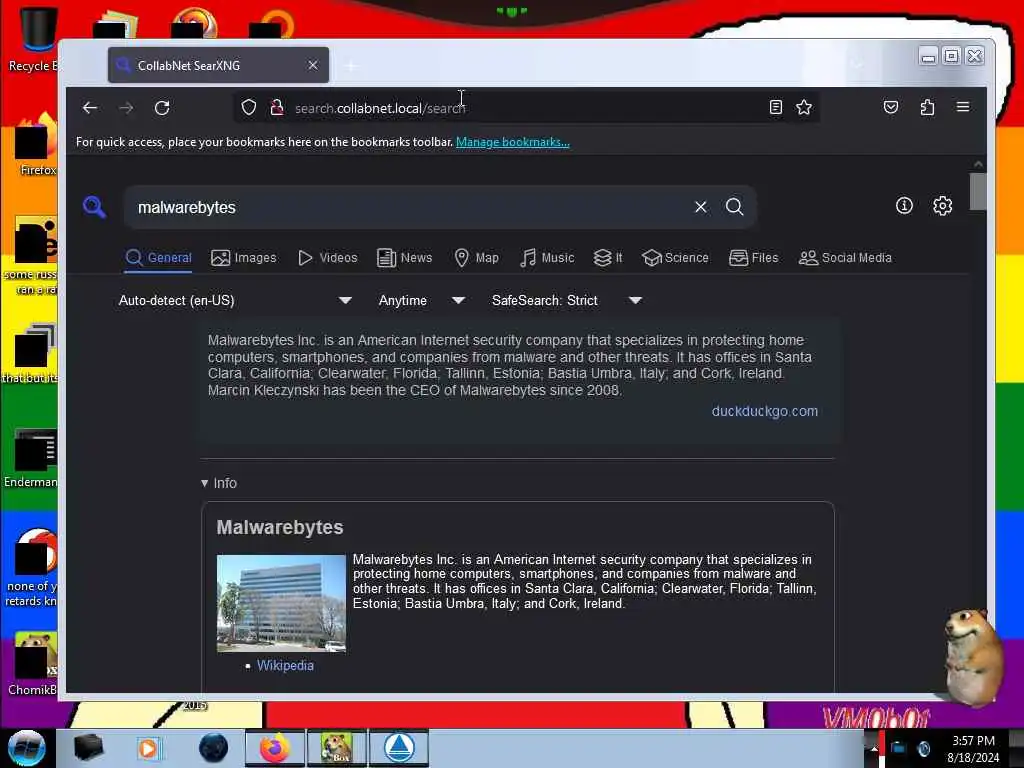Click the Malwarebytes building thumbnail image
Screen dimensions: 1024x768
281,603
